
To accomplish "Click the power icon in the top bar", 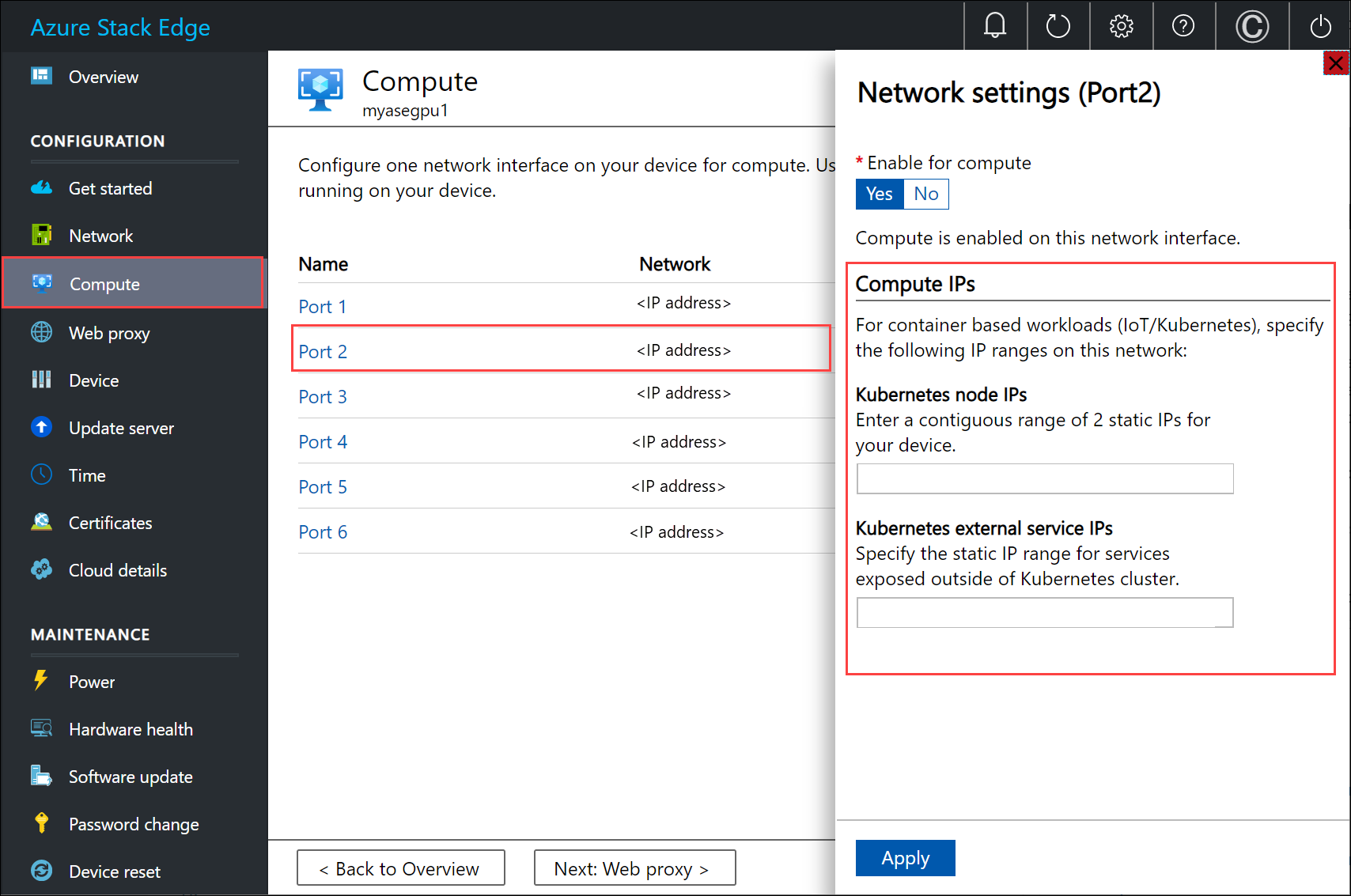I will coord(1319,25).
